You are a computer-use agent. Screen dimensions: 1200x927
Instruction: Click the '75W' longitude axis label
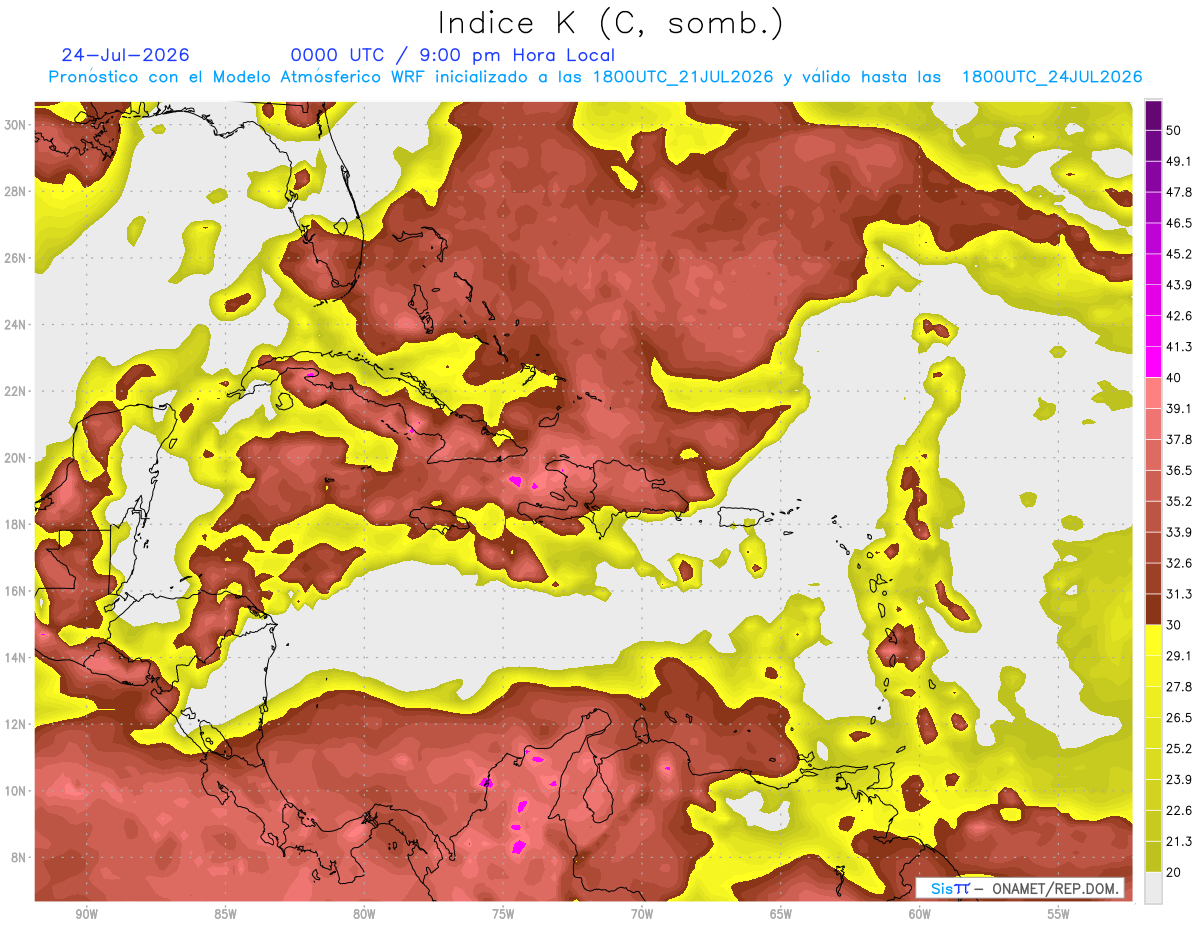503,914
